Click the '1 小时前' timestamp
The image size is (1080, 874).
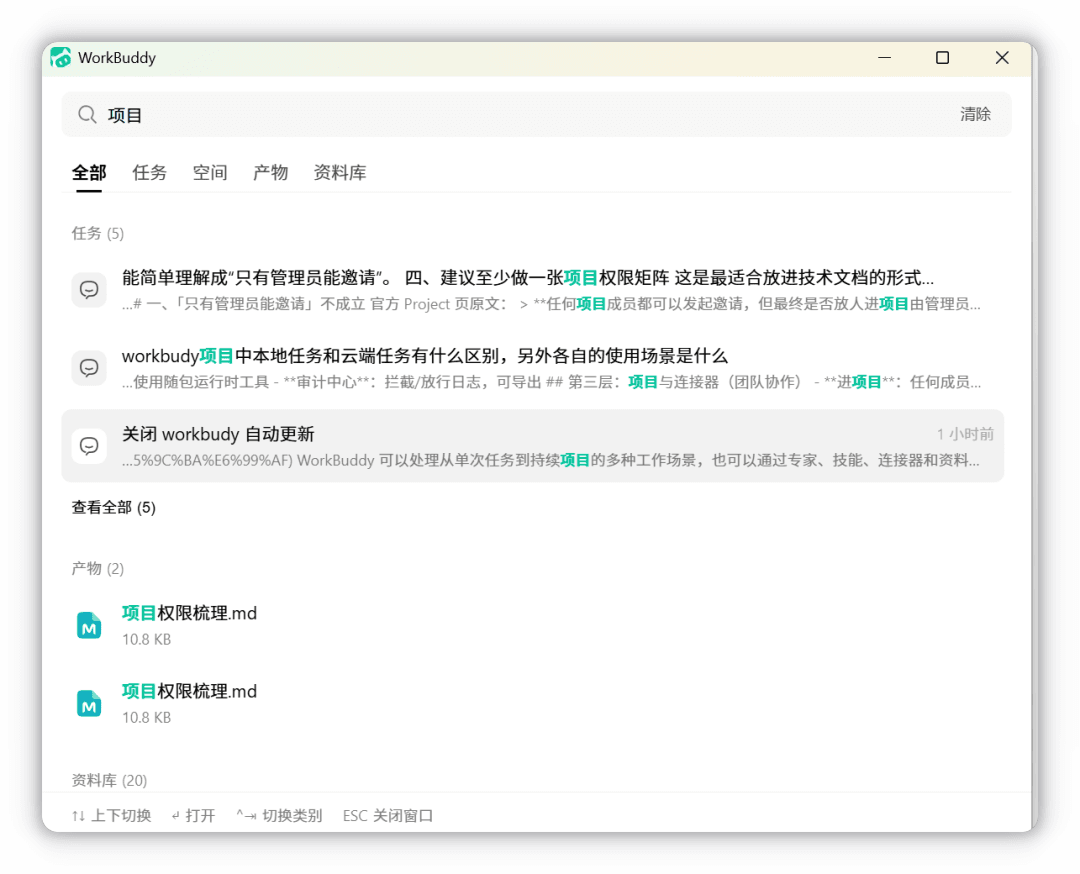(x=965, y=434)
